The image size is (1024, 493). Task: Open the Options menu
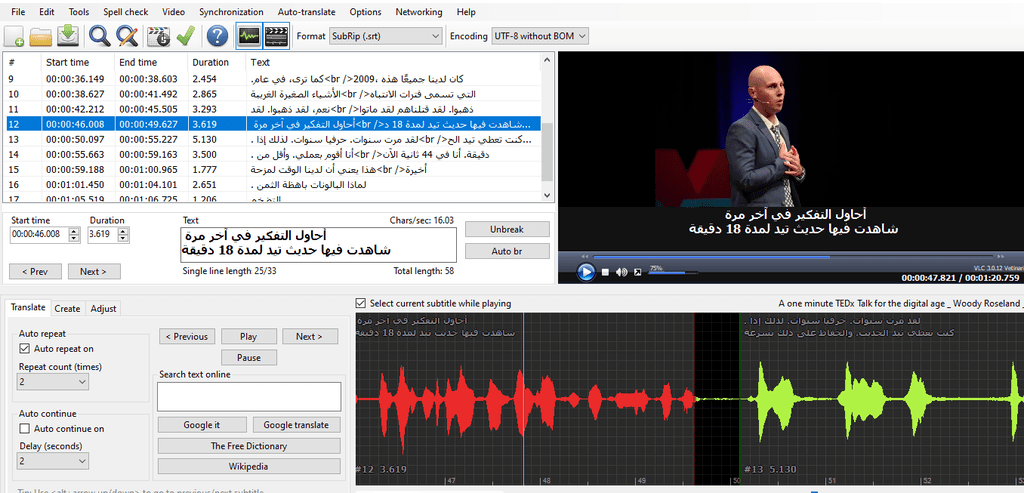click(365, 12)
